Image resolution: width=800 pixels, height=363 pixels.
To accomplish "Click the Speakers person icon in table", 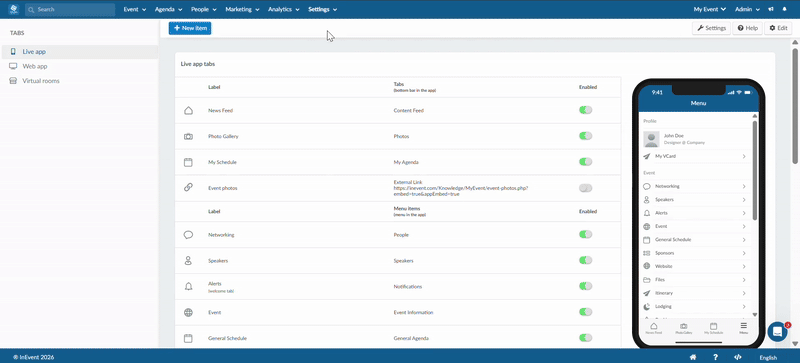I will [x=188, y=261].
